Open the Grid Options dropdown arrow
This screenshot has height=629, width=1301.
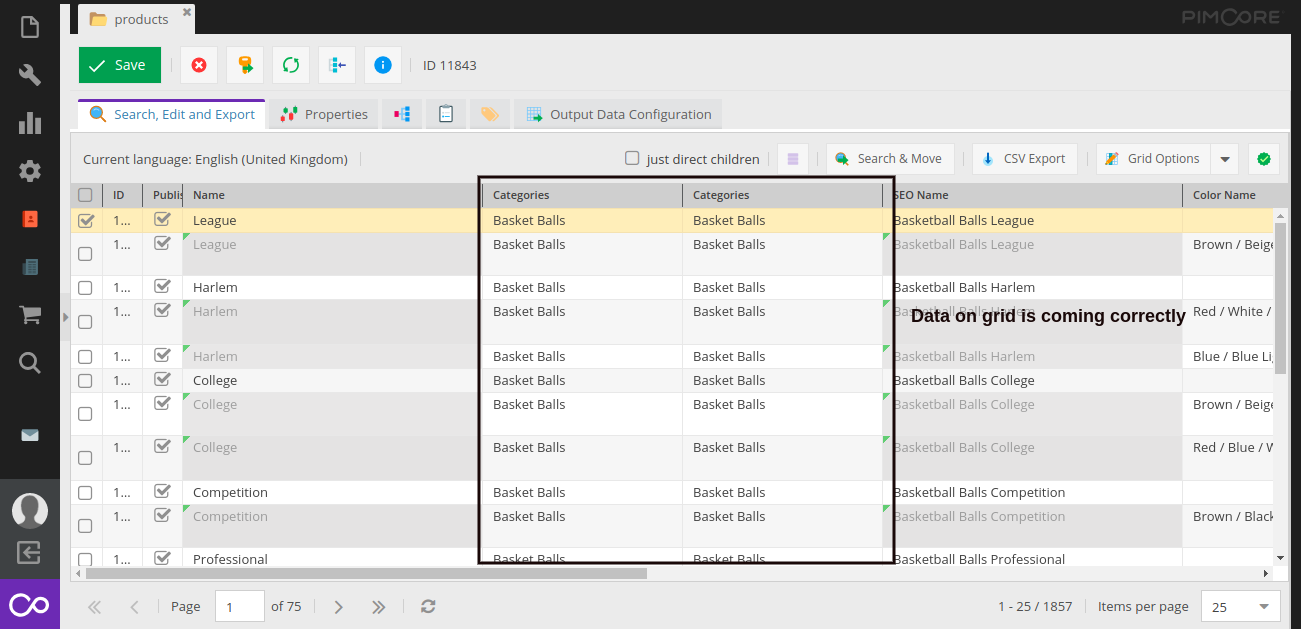click(x=1225, y=159)
